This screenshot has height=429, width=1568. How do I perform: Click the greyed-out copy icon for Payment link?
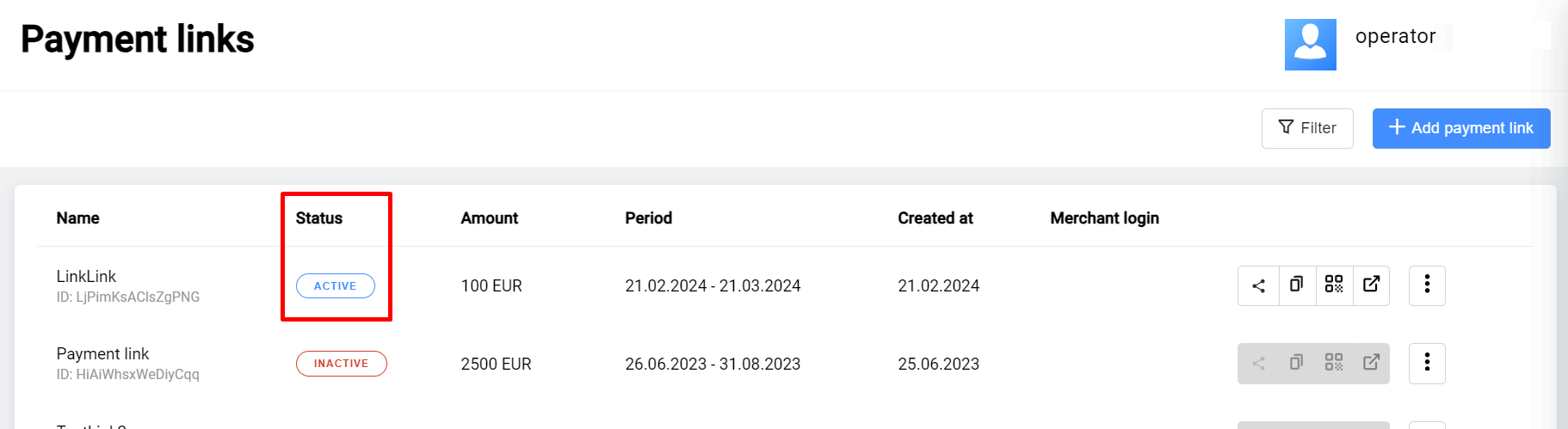click(1296, 363)
